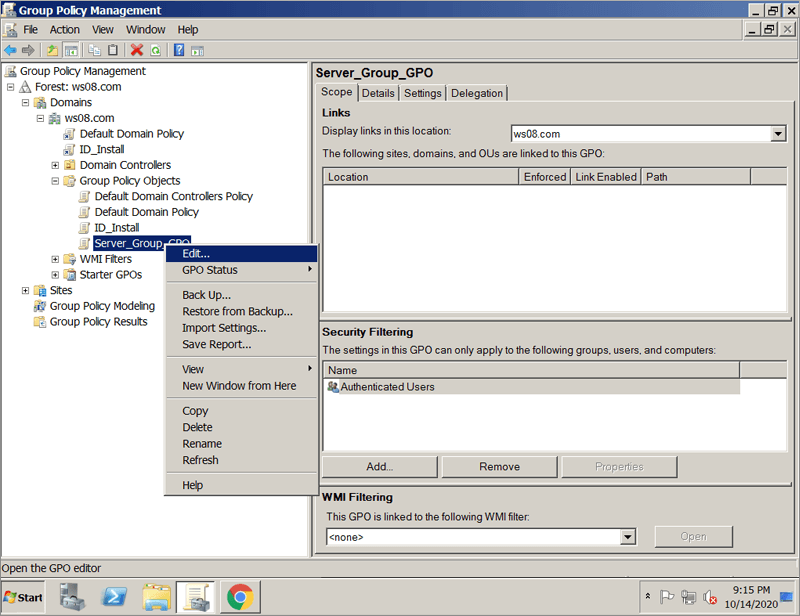Collapse the ws08.com domain node
The width and height of the screenshot is (800, 616).
pyautogui.click(x=40, y=118)
